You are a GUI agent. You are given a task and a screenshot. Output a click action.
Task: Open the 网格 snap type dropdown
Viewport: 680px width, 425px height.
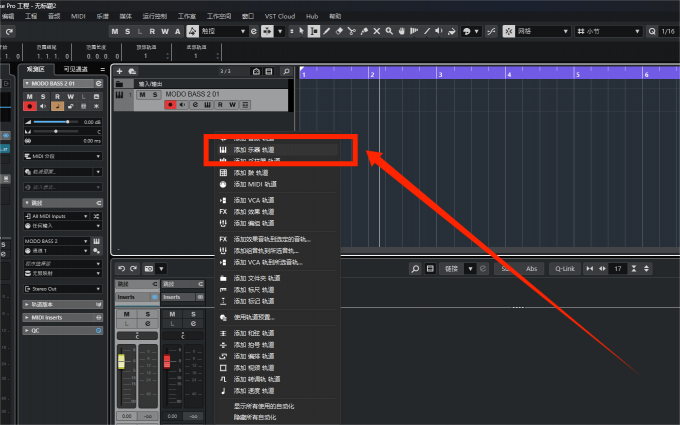pyautogui.click(x=542, y=31)
